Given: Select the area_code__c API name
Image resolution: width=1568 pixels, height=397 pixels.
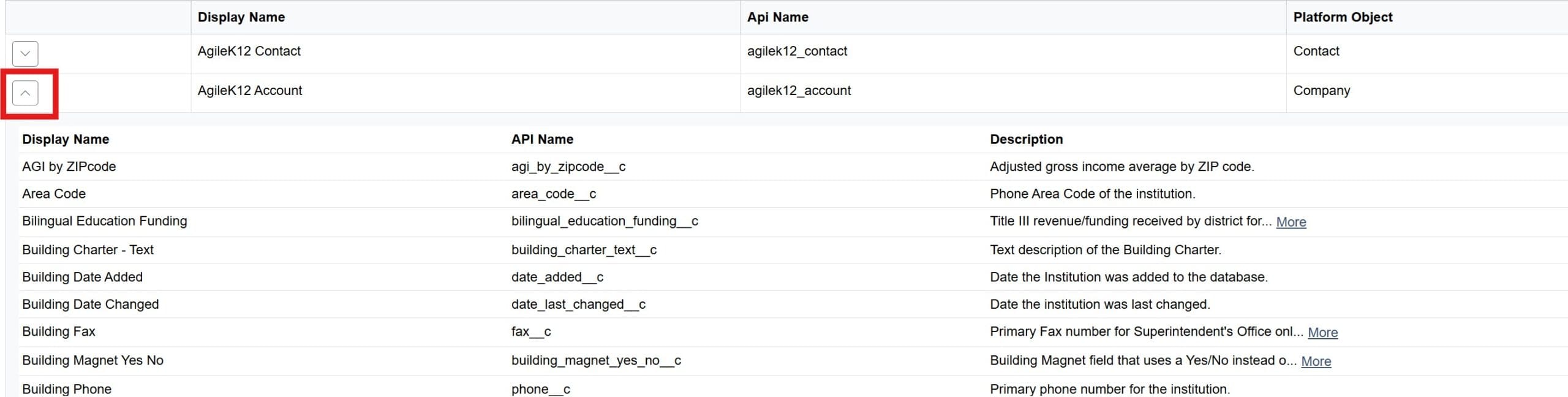Looking at the screenshot, I should (553, 194).
